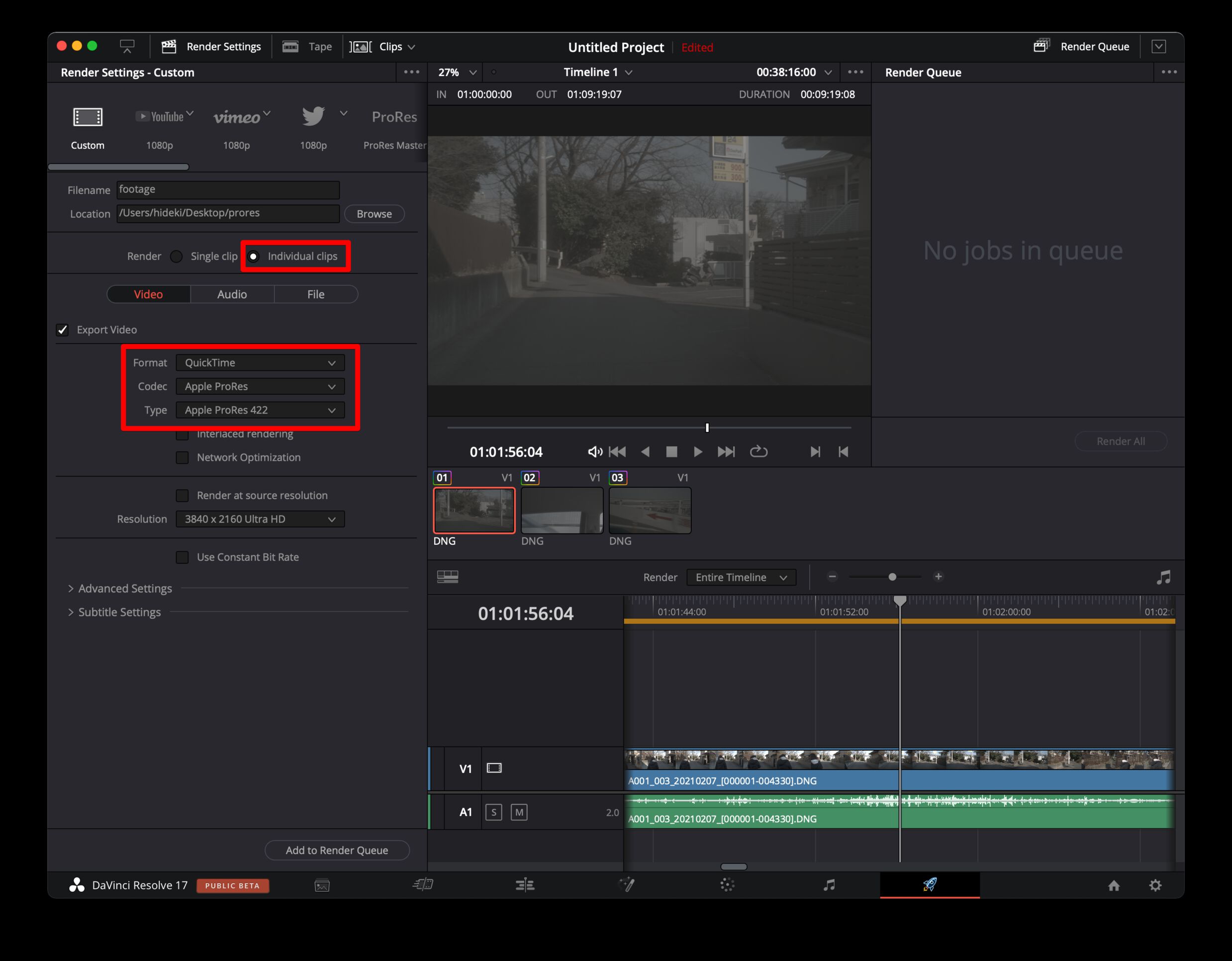Solo audio track A1 with S button
Screen dimensions: 1232x961
point(493,812)
